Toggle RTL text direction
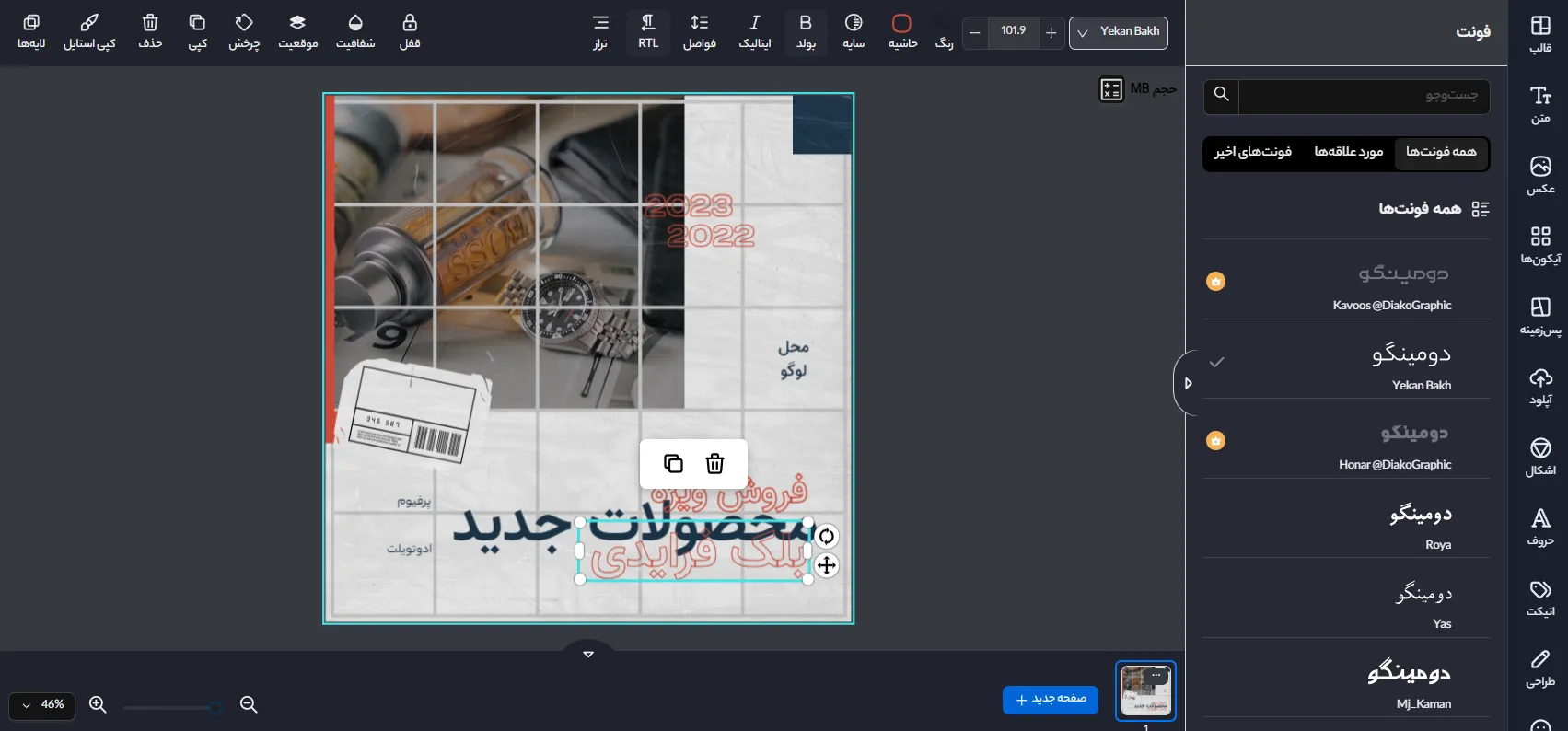 [648, 31]
